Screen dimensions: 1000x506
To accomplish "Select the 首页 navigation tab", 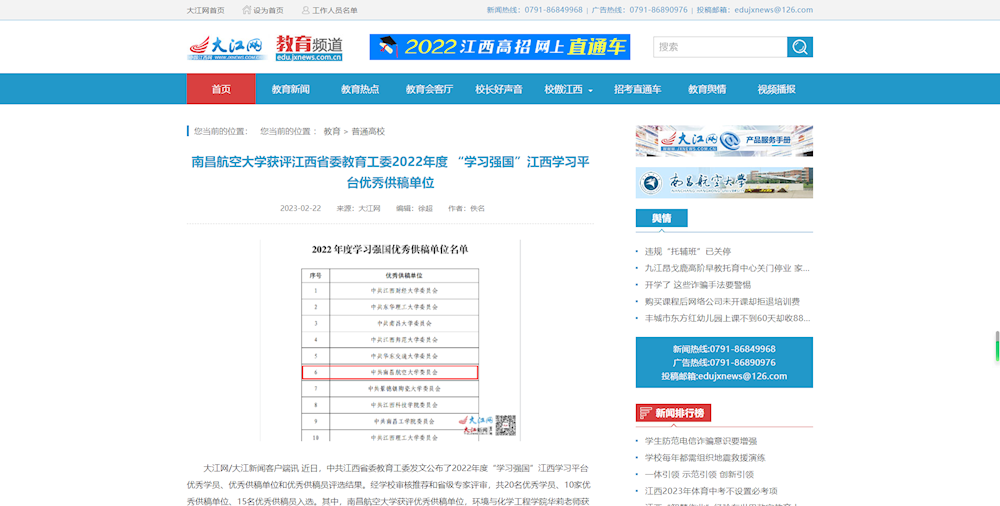I will coord(221,89).
